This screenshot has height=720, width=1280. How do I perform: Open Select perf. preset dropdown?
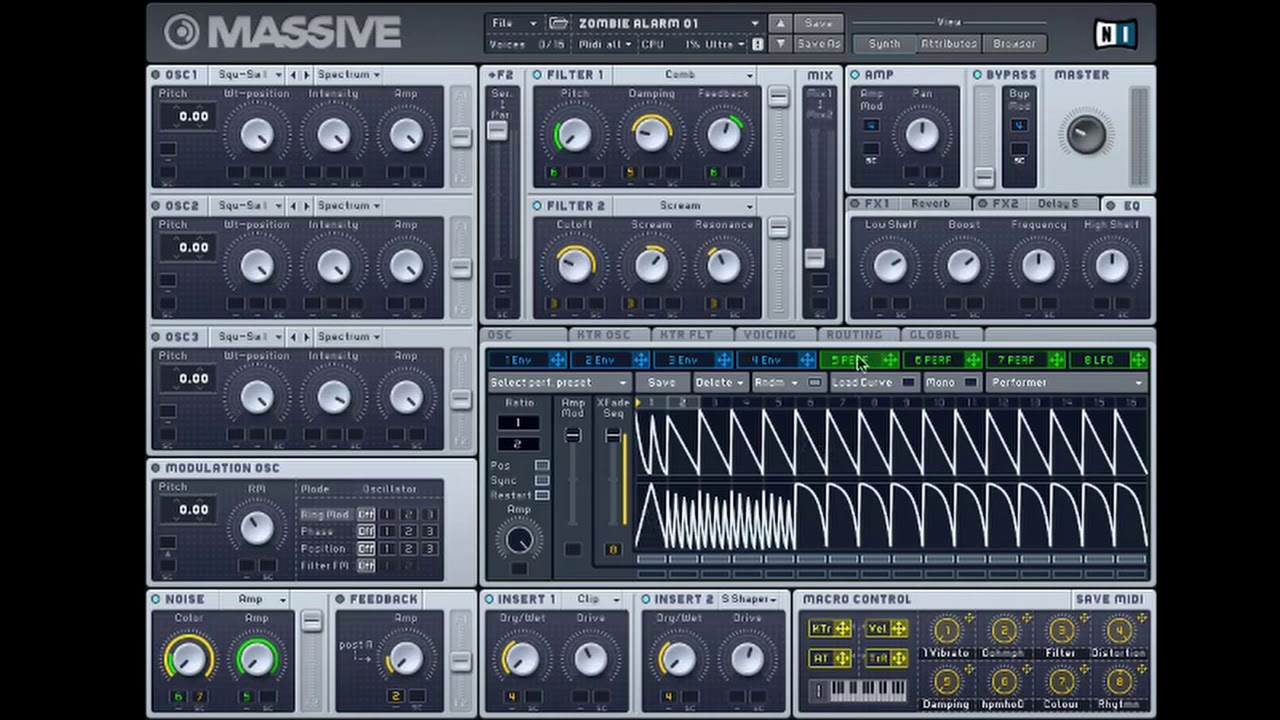coord(559,383)
